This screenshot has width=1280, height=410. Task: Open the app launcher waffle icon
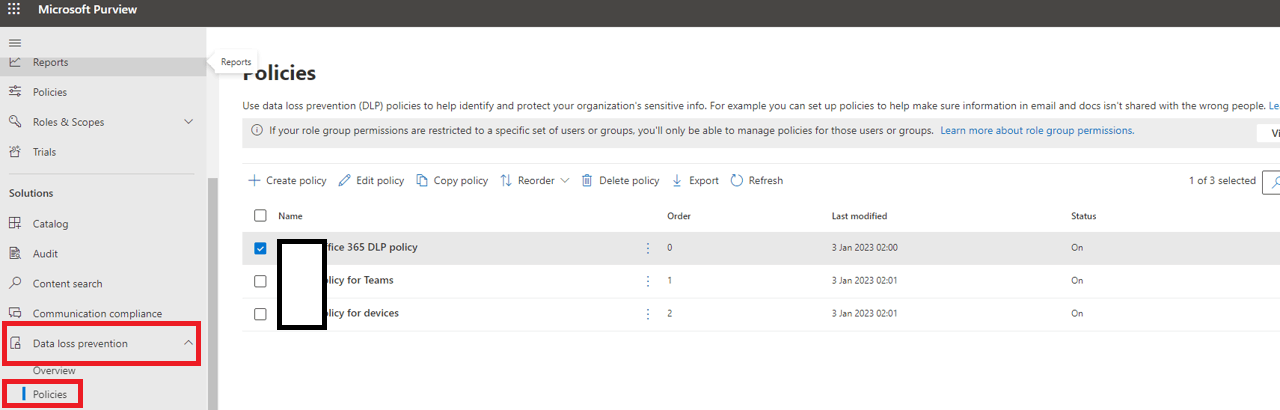pyautogui.click(x=14, y=9)
